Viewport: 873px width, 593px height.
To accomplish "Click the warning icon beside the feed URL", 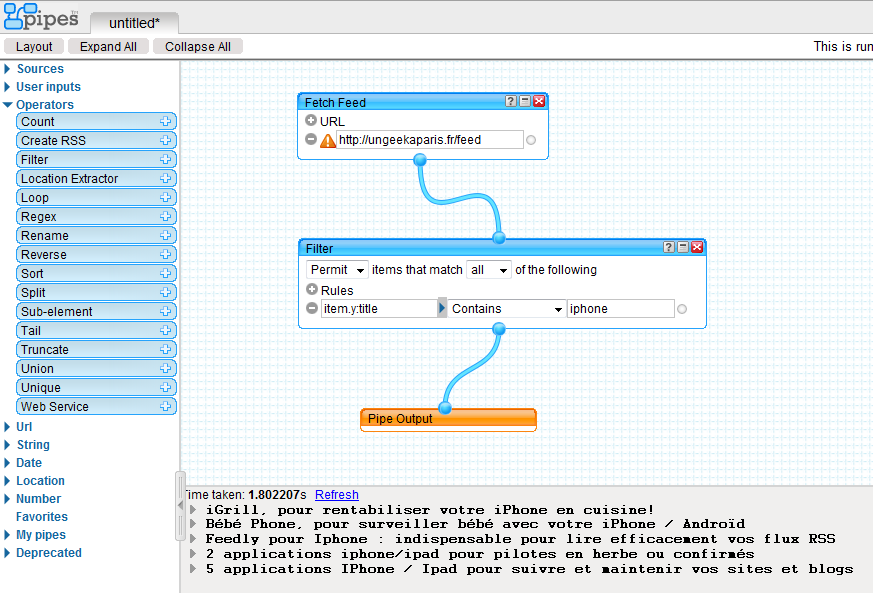I will (328, 140).
